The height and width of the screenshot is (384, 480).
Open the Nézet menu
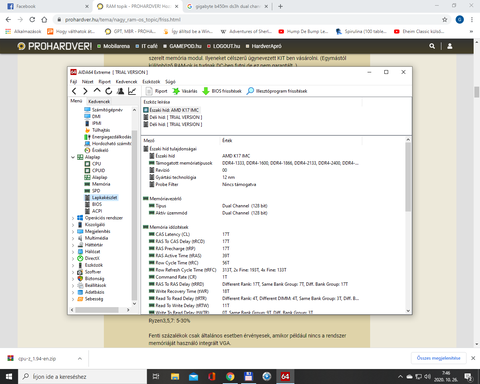88,82
